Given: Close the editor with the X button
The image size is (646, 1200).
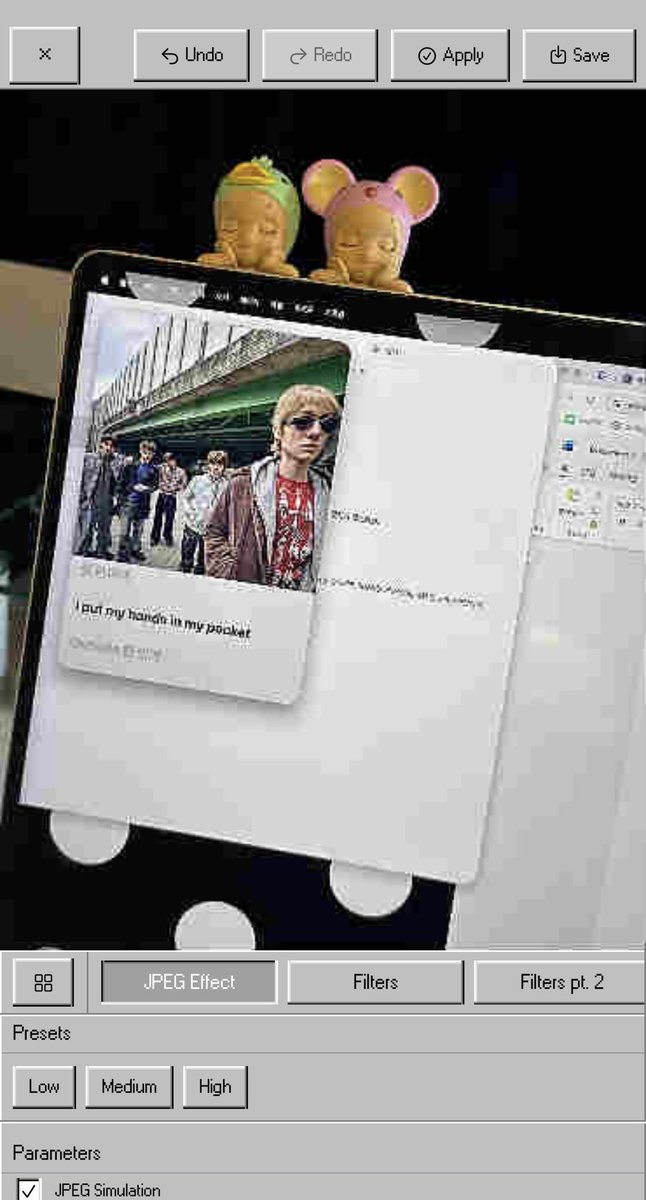Looking at the screenshot, I should 44,55.
